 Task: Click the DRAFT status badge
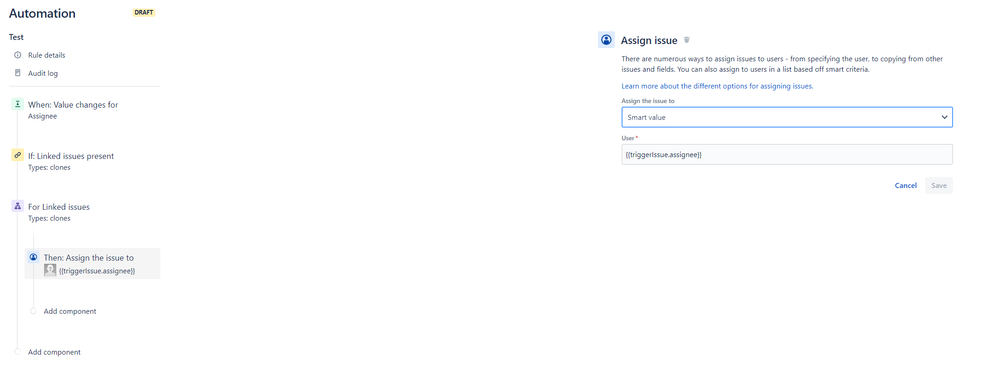pyautogui.click(x=144, y=13)
